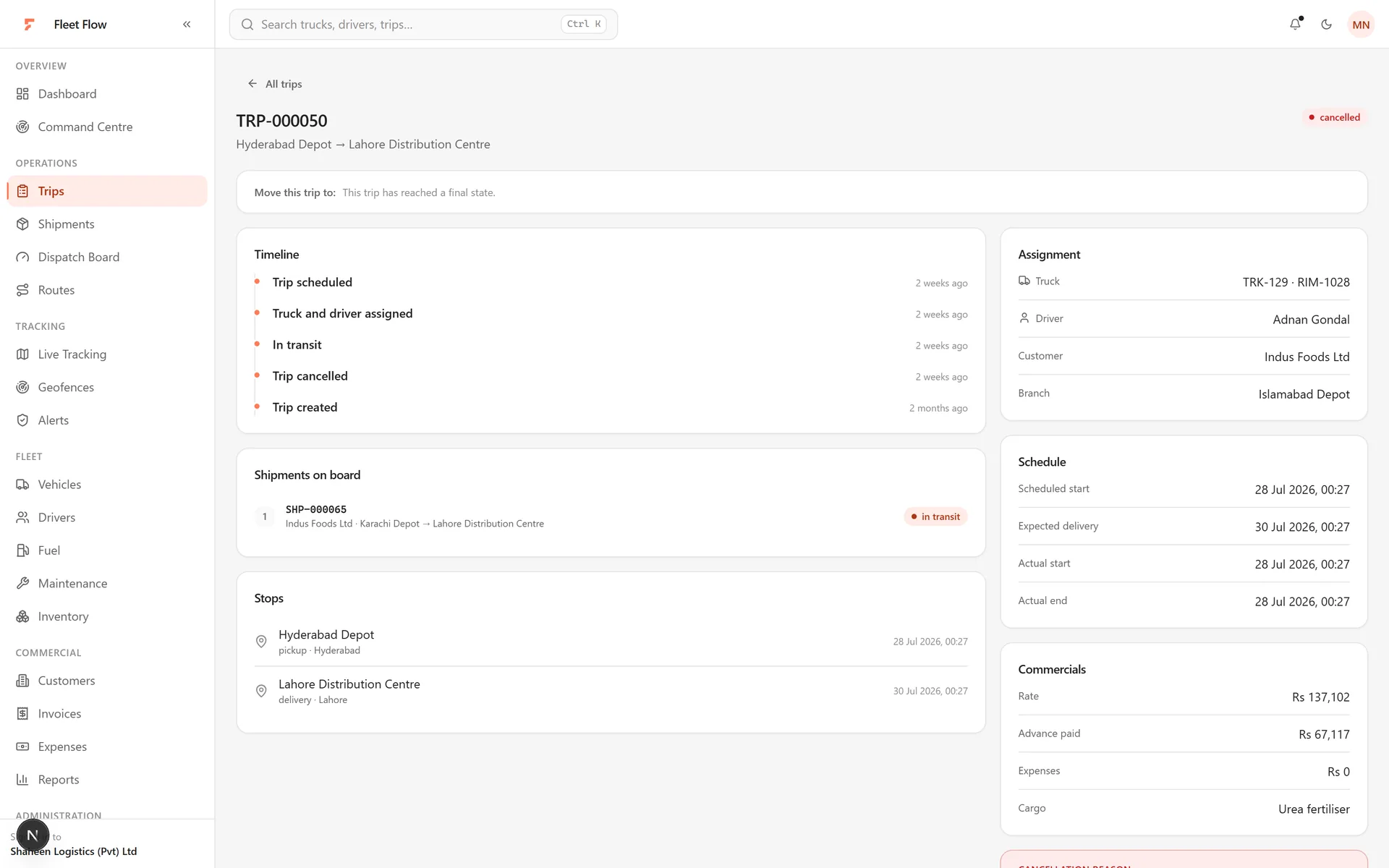Click the trip ID TRP-000050 heading
Viewport: 1389px width, 868px height.
(281, 121)
